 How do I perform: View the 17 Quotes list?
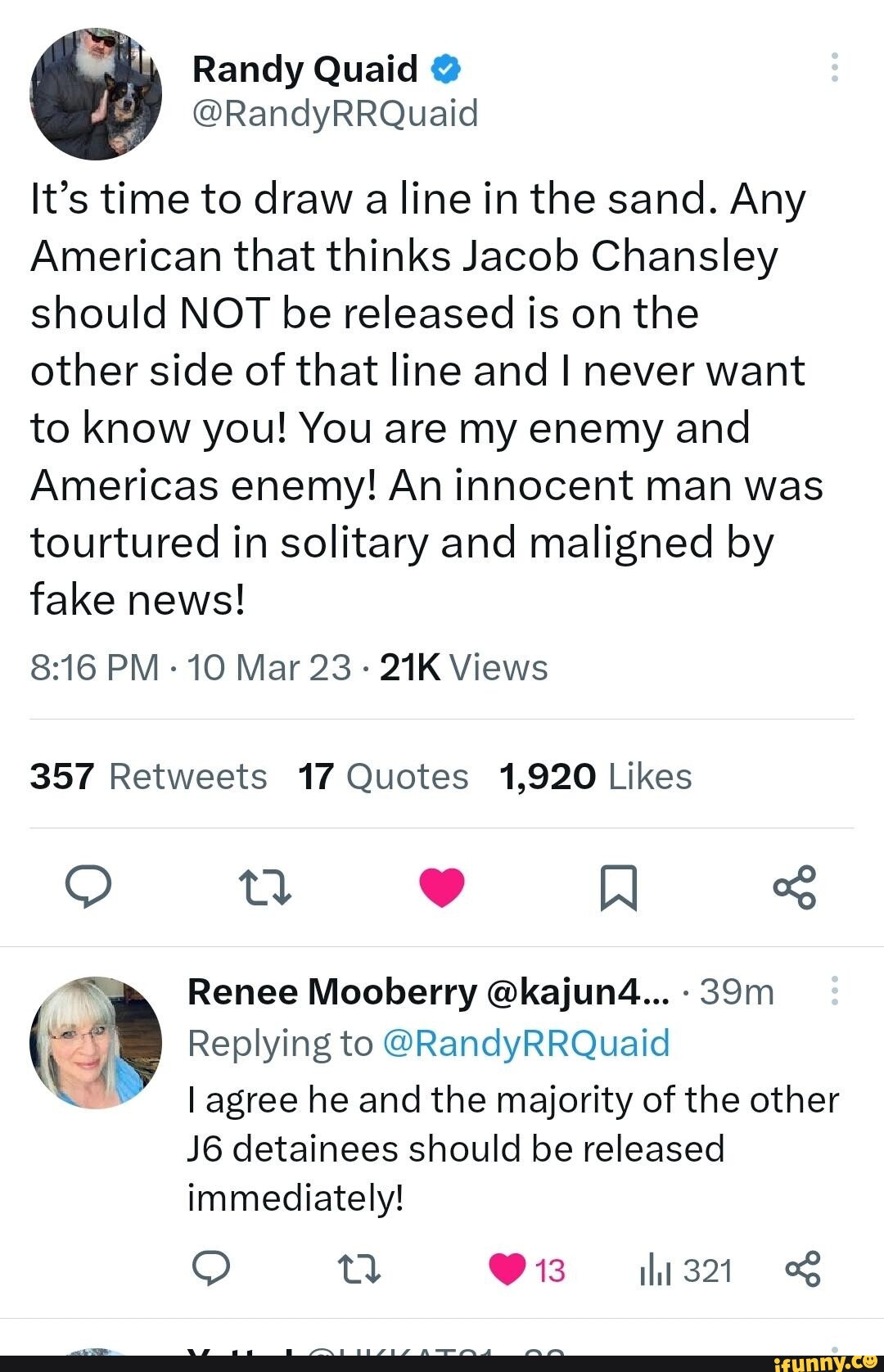[x=383, y=776]
